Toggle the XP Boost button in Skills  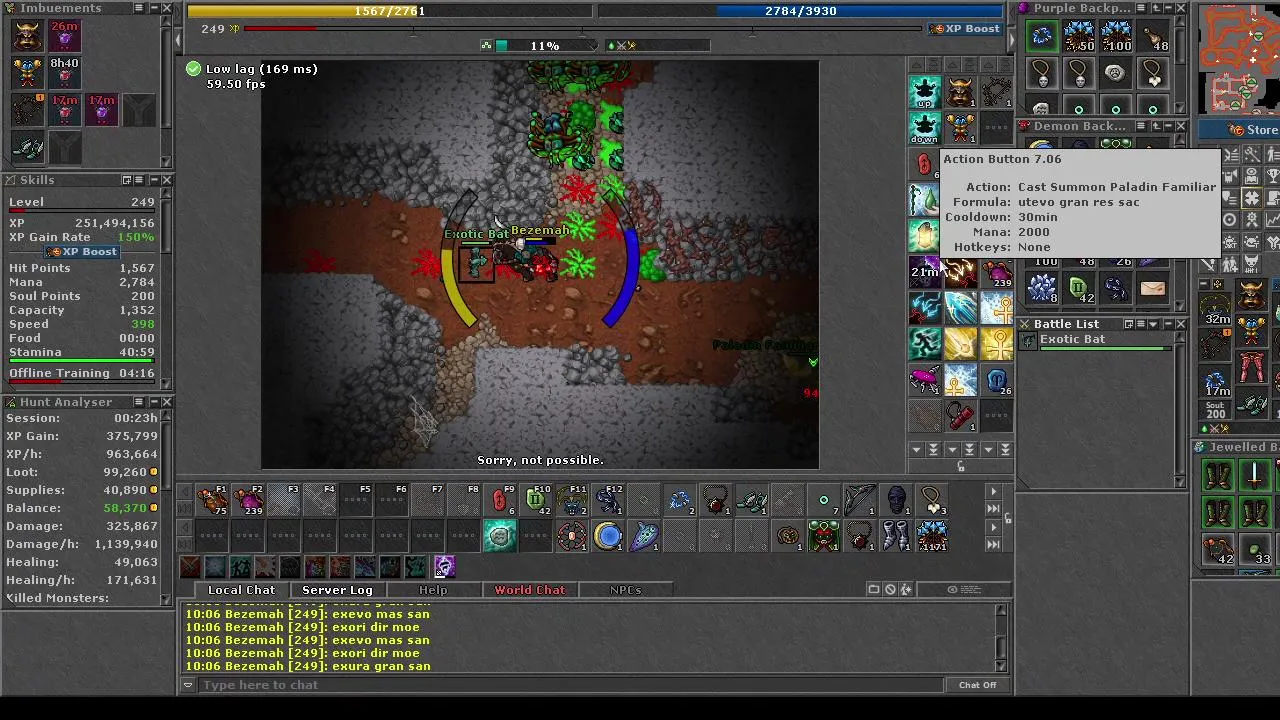(x=83, y=252)
